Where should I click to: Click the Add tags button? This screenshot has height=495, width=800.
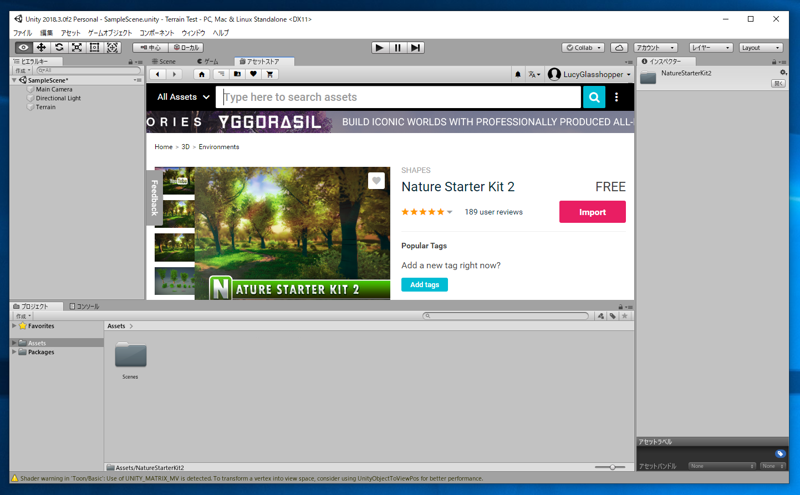point(424,285)
